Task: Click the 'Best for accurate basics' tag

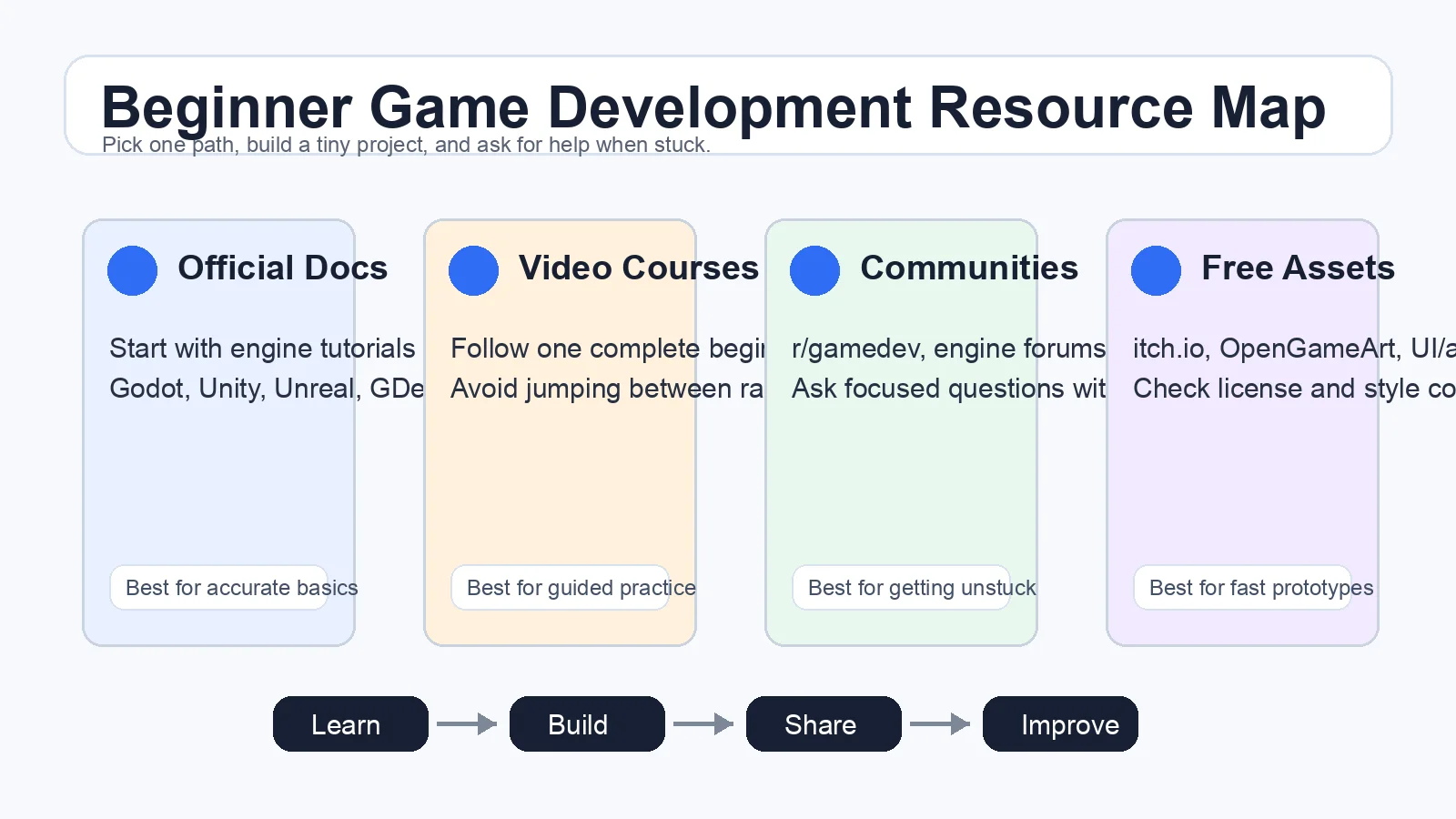Action: [218, 588]
